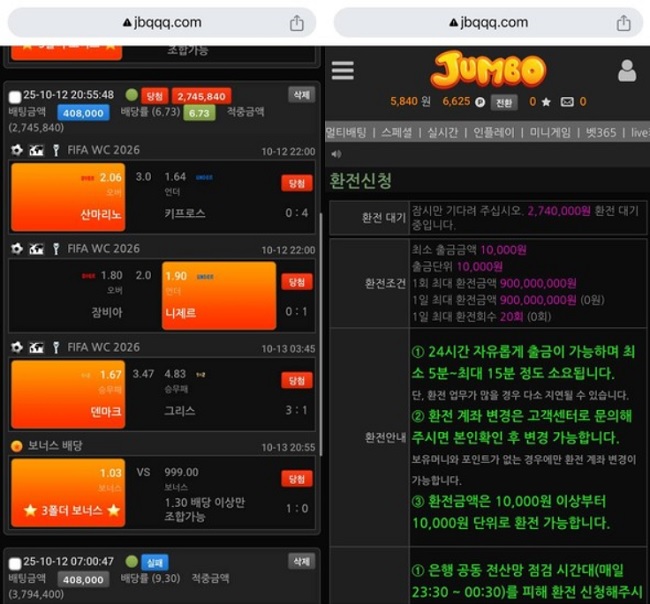Open the 인플레이 menu tab
Image resolution: width=650 pixels, height=604 pixels.
pos(493,133)
